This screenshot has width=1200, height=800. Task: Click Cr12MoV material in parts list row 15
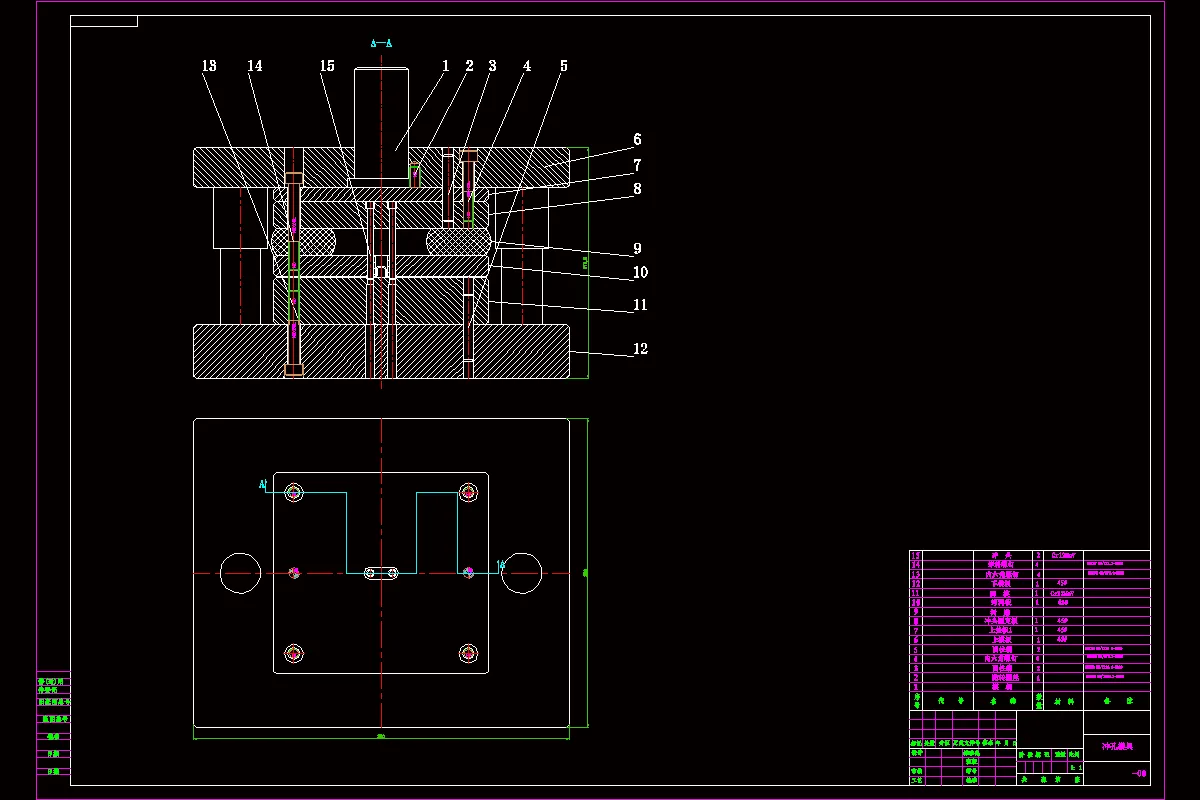click(x=1063, y=555)
